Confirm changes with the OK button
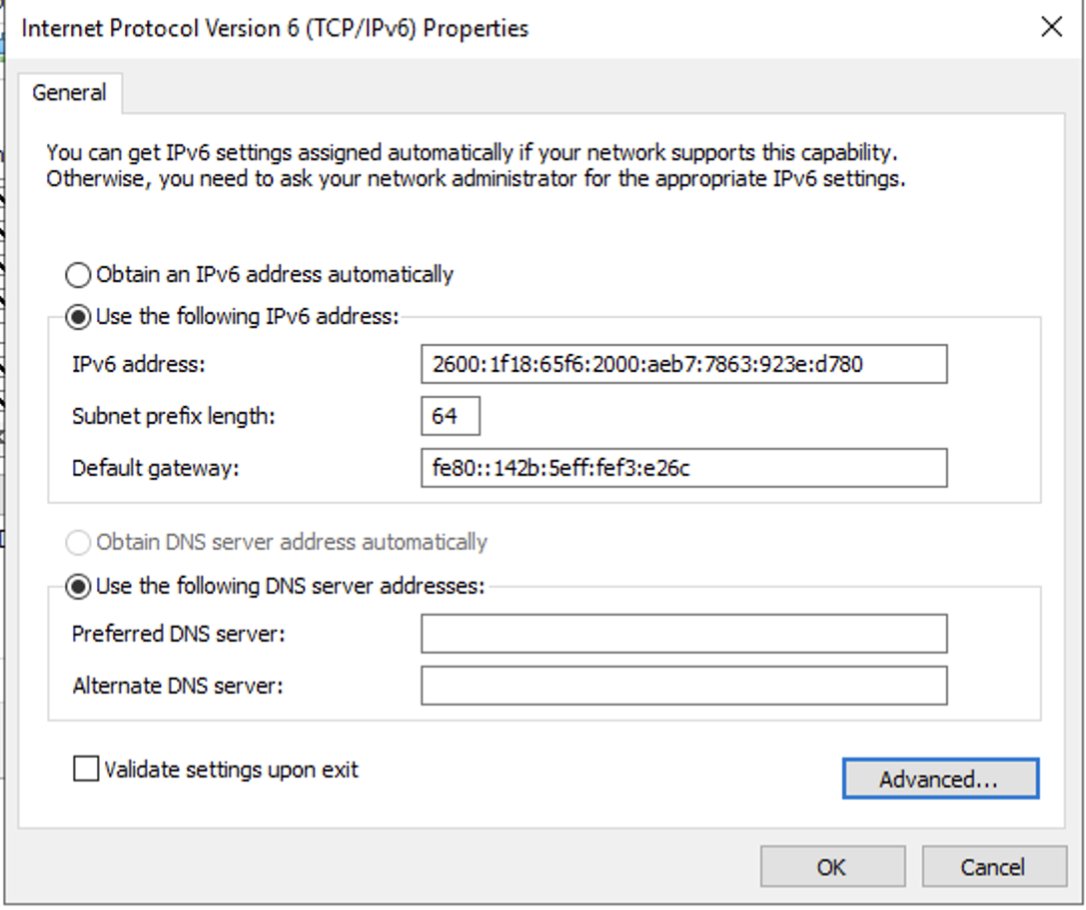The image size is (1086, 910). coord(833,866)
